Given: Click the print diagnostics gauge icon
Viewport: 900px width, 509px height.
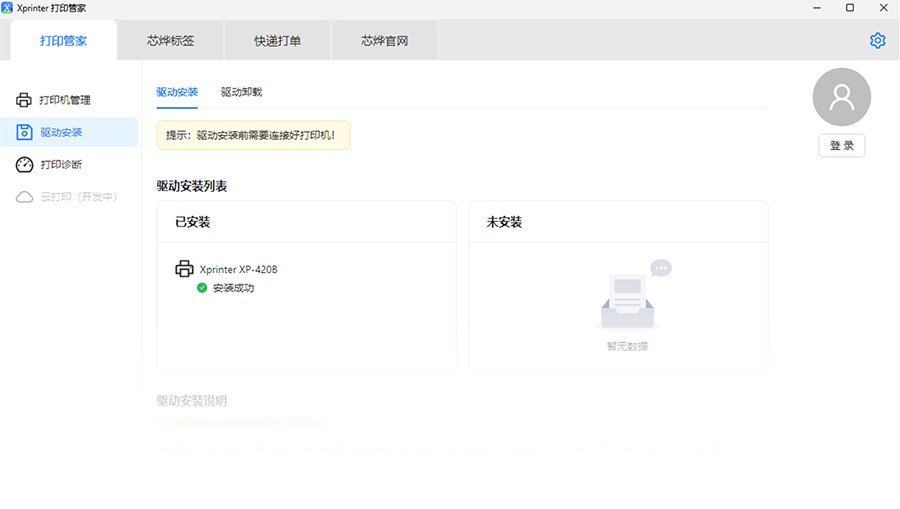Looking at the screenshot, I should tap(24, 164).
